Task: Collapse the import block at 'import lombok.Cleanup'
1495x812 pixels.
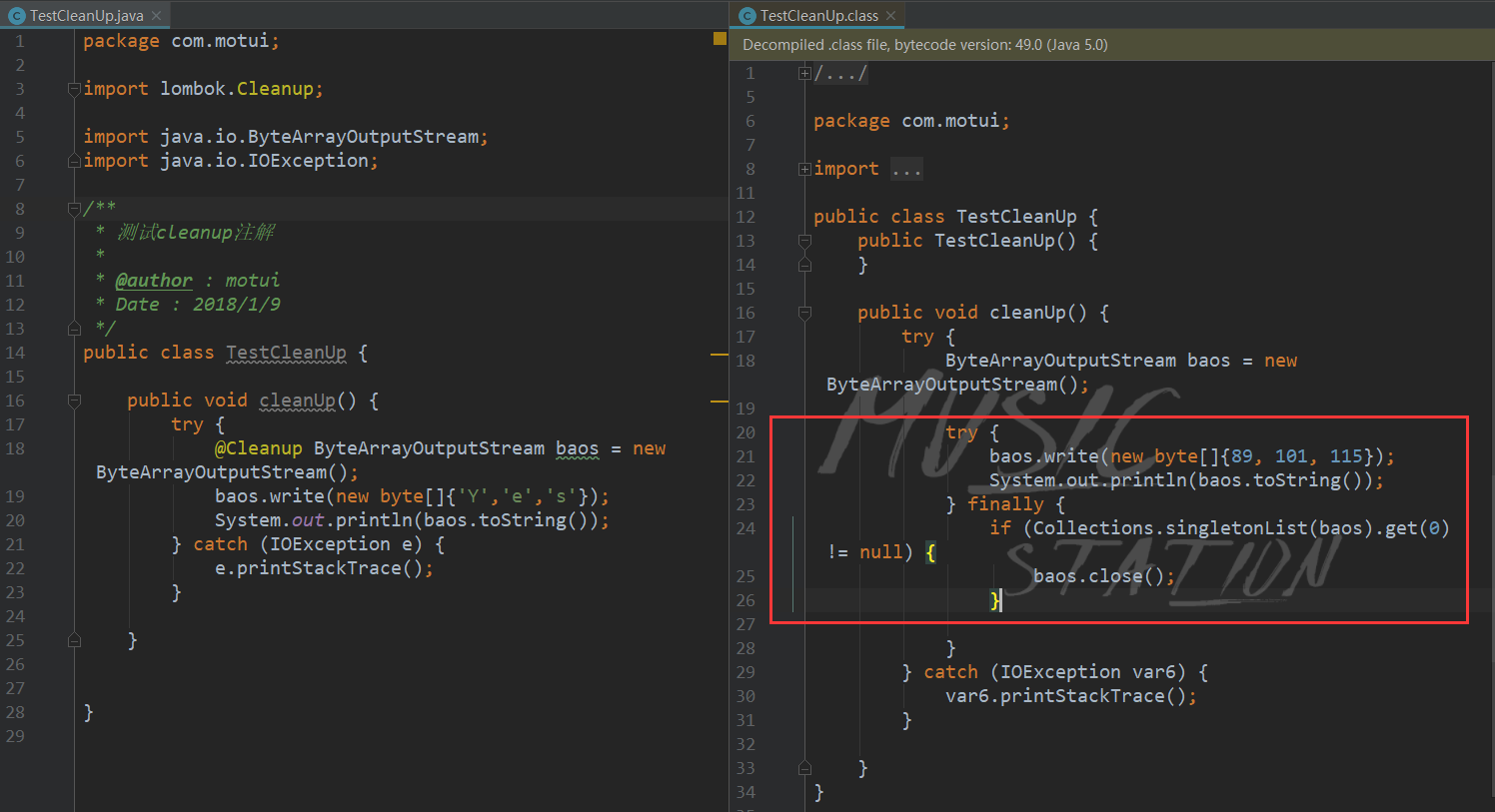Action: point(74,89)
